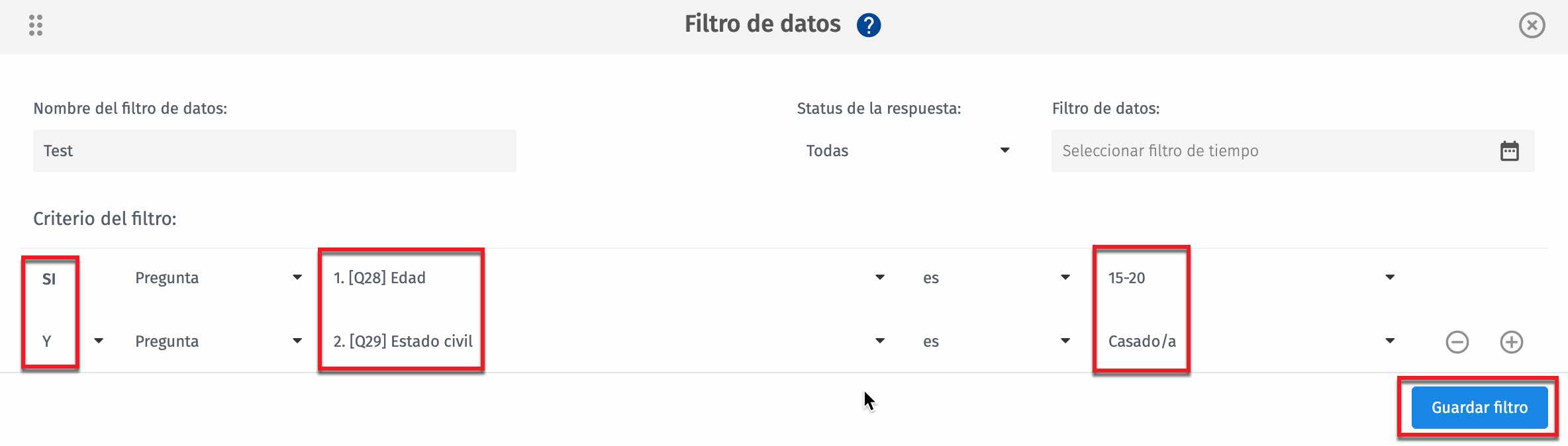Click the SI condition label

[x=49, y=279]
